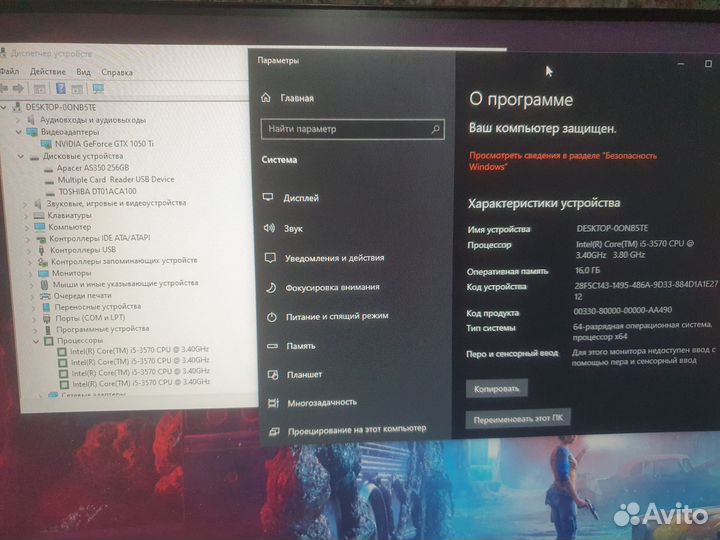Viewport: 720px width, 540px height.
Task: Click the Дисплей monitor icon
Action: [268, 197]
